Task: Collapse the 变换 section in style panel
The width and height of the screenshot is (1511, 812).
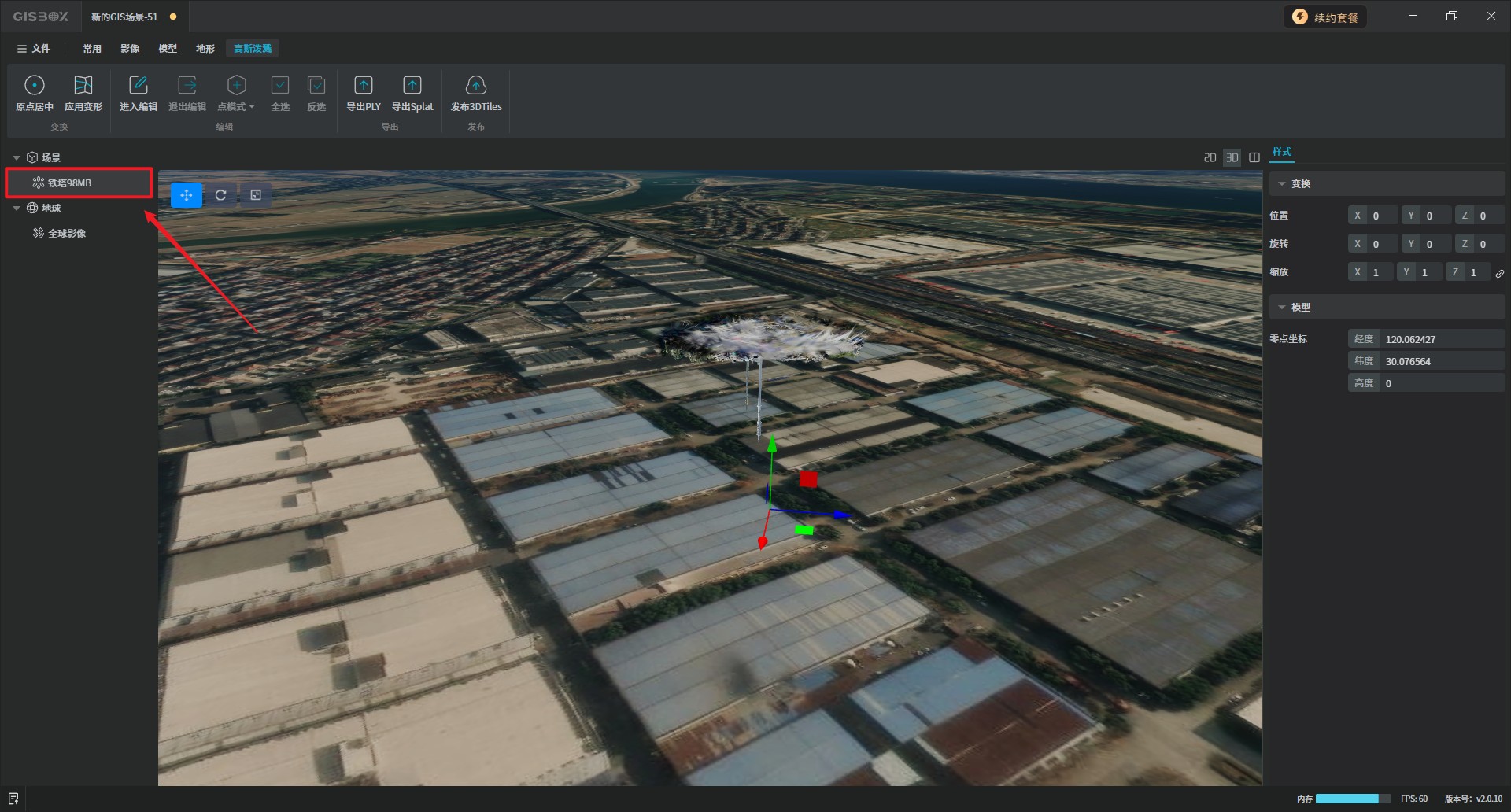Action: tap(1282, 184)
